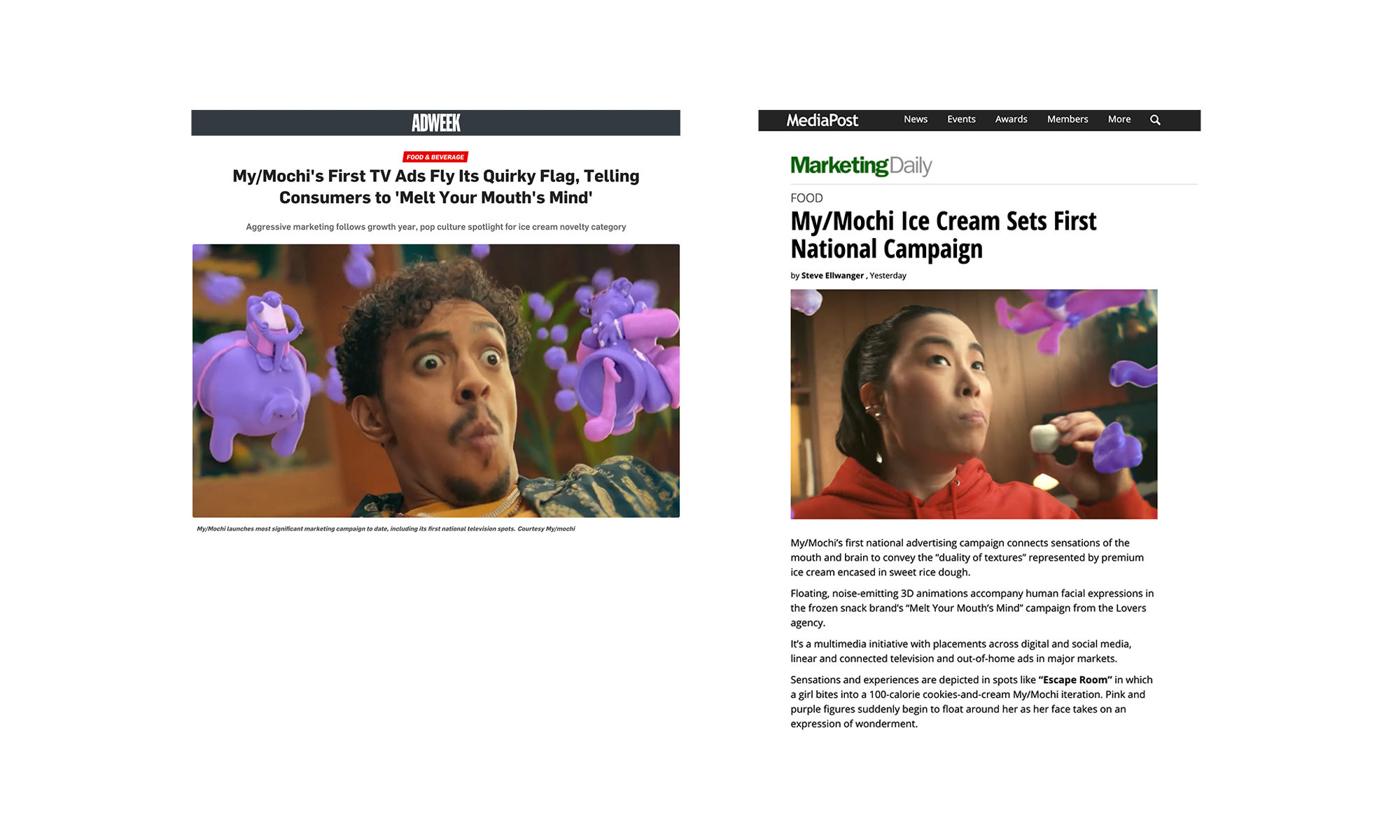
Task: Open the Events menu in MediaPost
Action: (x=961, y=119)
